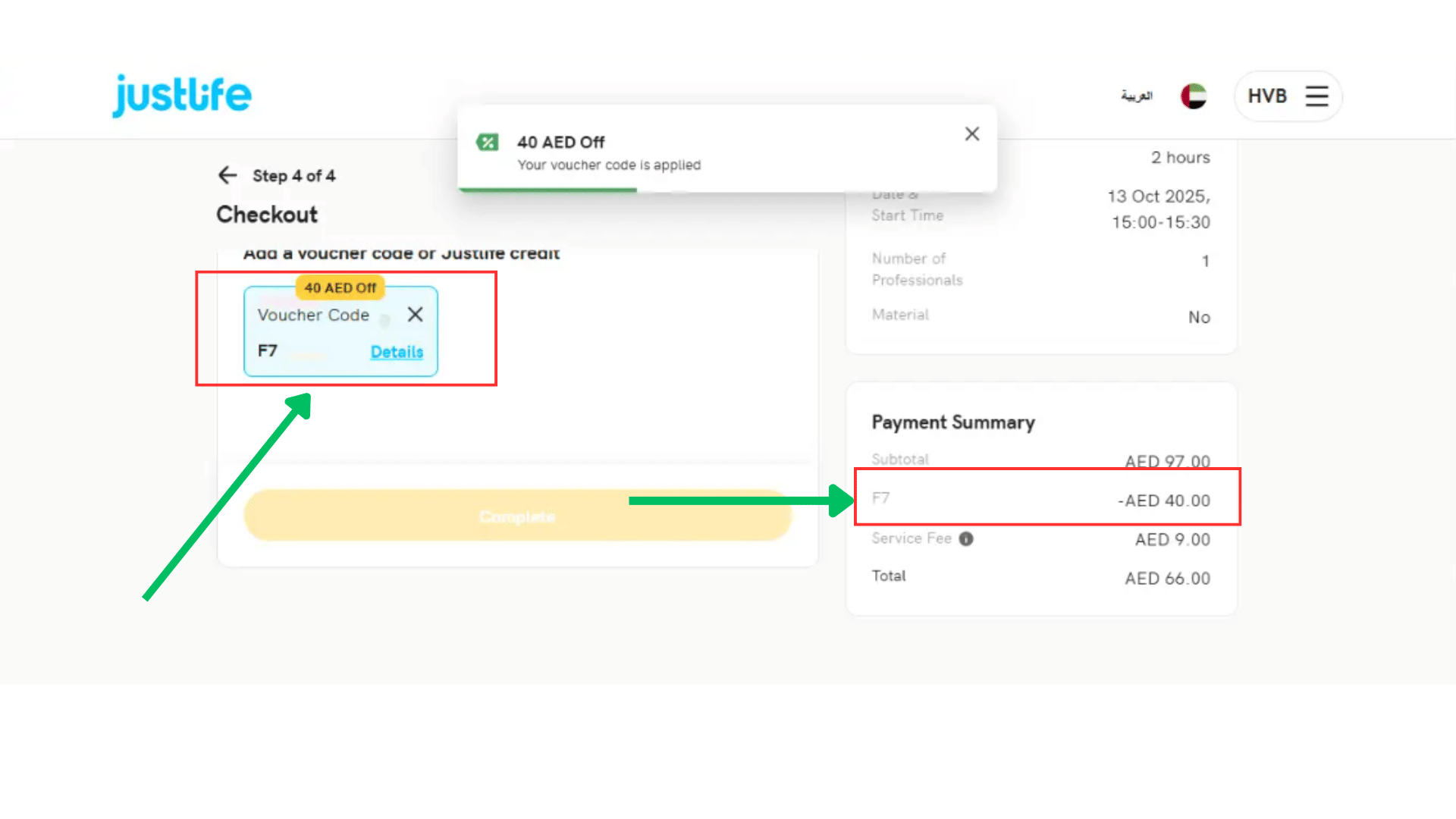The width and height of the screenshot is (1456, 819).
Task: Remove the applied F7 voucher code
Action: (x=415, y=314)
